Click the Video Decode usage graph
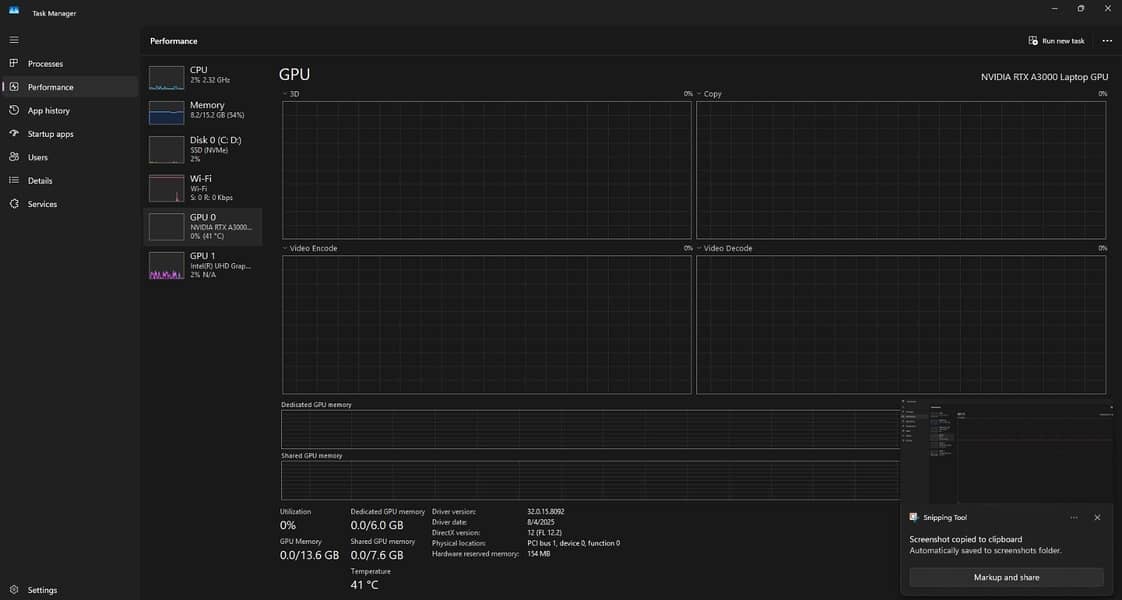 point(901,325)
